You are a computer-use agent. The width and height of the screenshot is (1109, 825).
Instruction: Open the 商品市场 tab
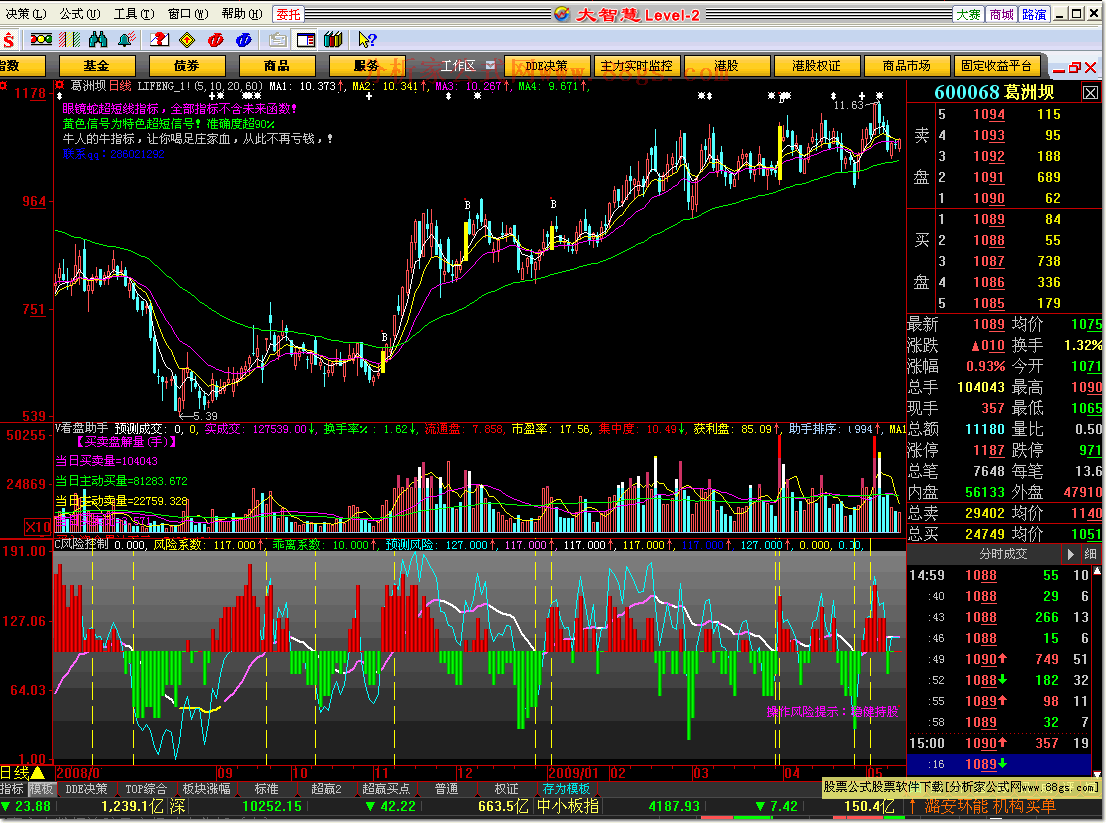coord(906,66)
